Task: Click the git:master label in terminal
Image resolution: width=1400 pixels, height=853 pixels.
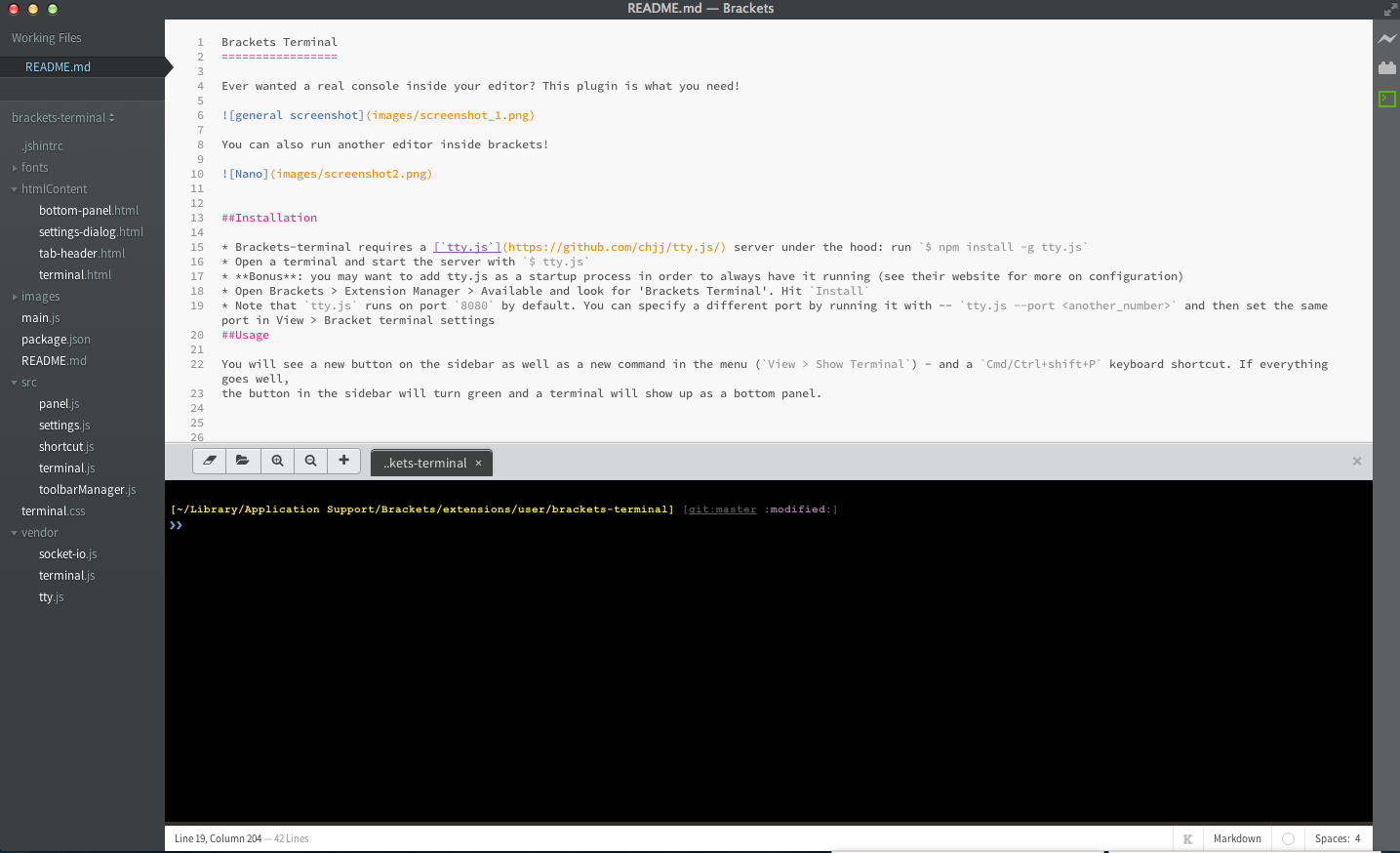Action: tap(722, 509)
